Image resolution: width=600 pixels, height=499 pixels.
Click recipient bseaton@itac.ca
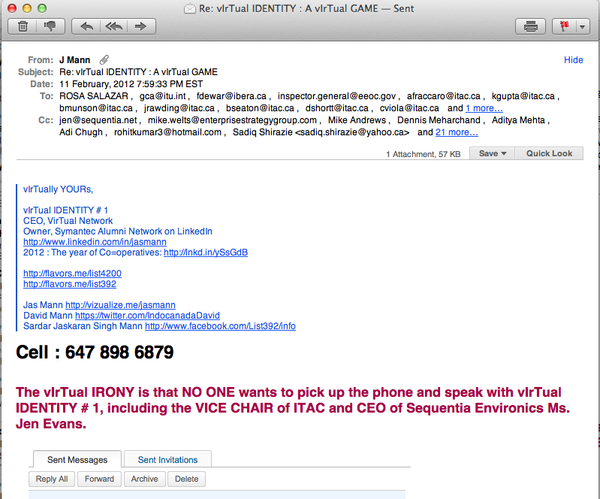[260, 108]
